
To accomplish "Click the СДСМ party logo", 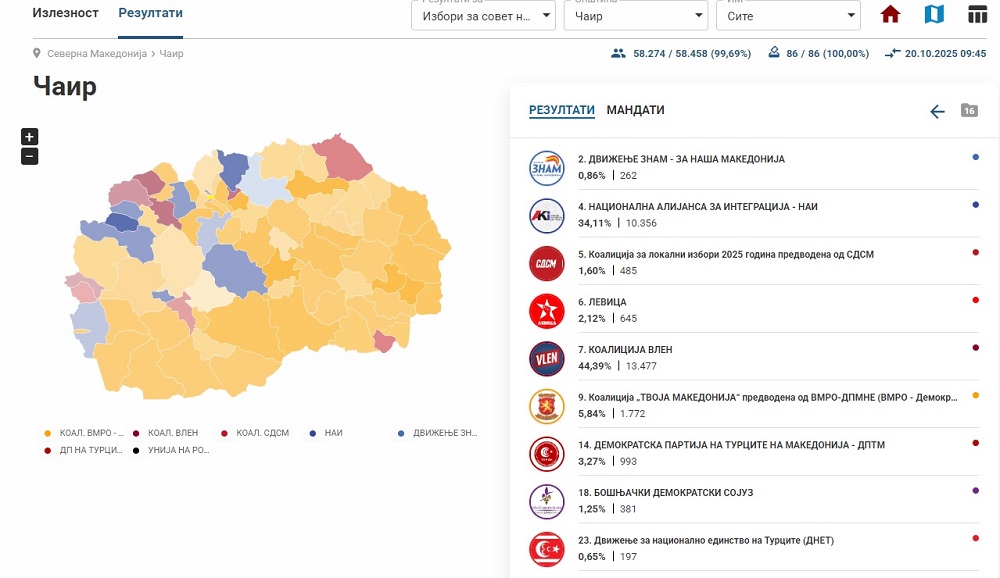I will coord(547,263).
